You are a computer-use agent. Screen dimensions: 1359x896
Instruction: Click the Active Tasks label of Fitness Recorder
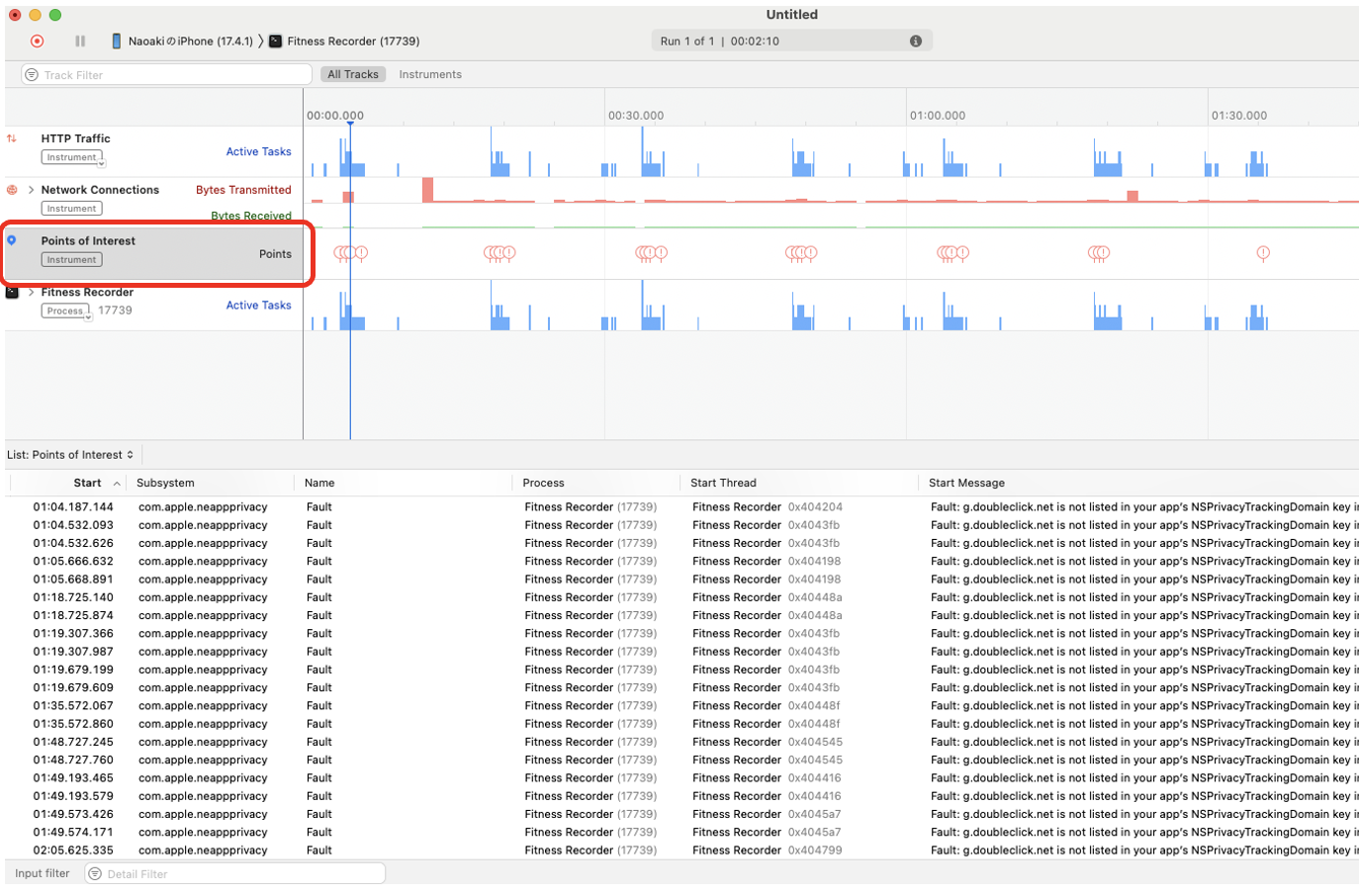pyautogui.click(x=258, y=306)
